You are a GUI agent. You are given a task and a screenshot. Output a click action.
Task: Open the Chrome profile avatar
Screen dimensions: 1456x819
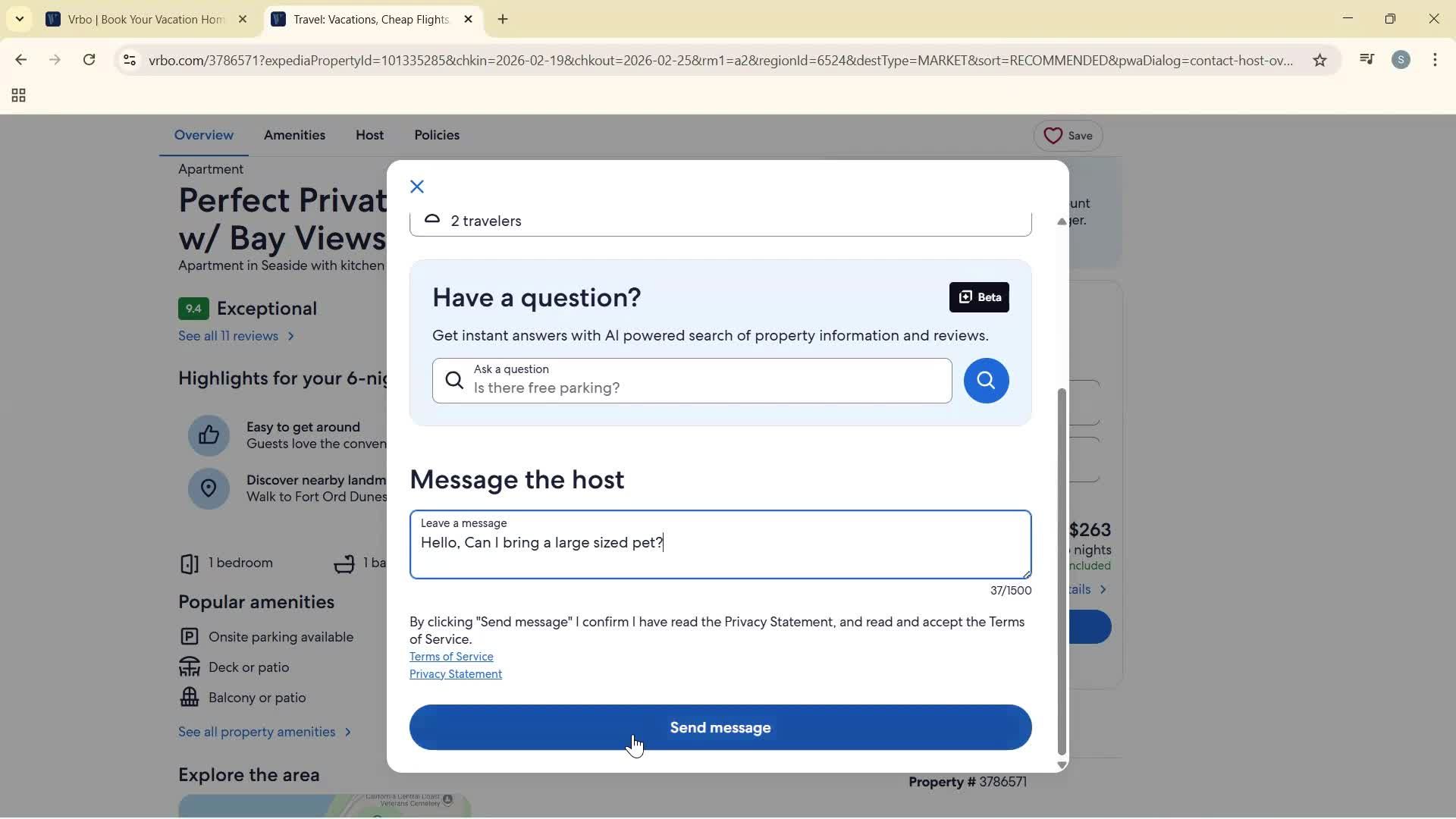(1401, 61)
